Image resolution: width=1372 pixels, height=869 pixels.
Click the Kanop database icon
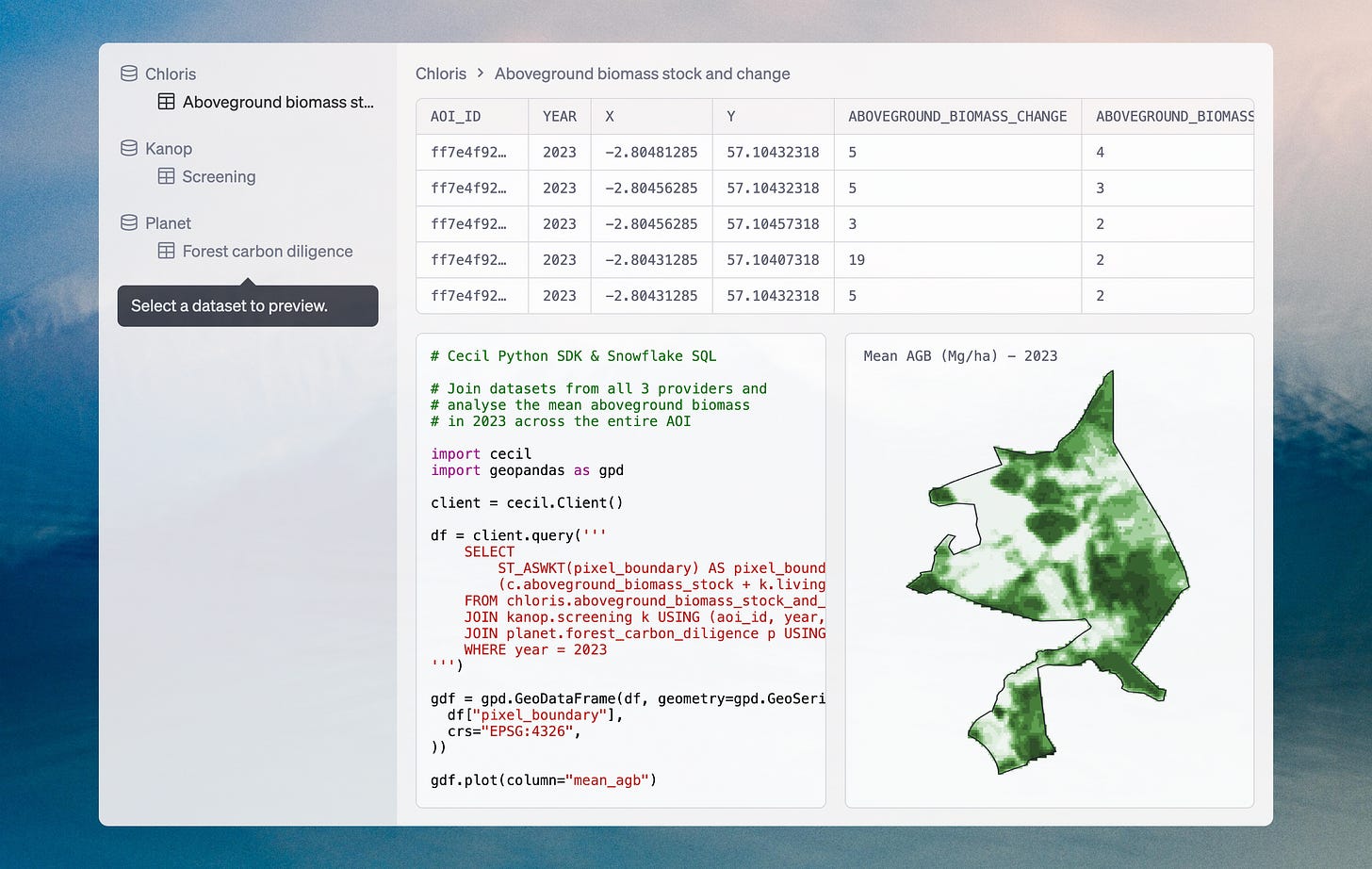click(x=129, y=148)
